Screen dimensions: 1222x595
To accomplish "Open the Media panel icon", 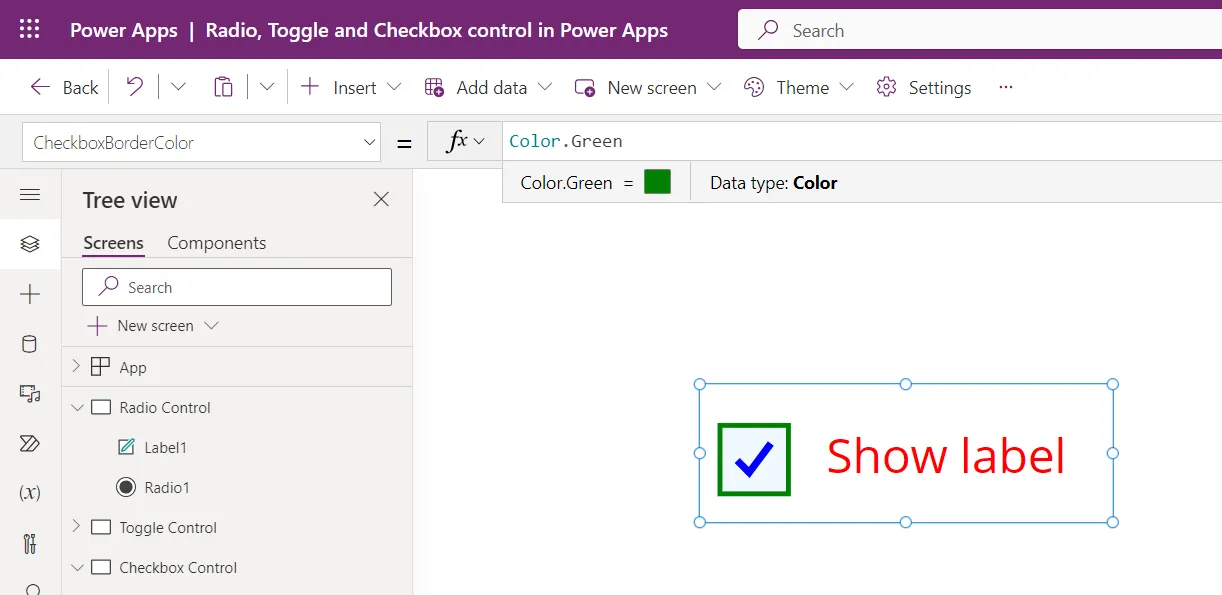I will click(x=30, y=394).
